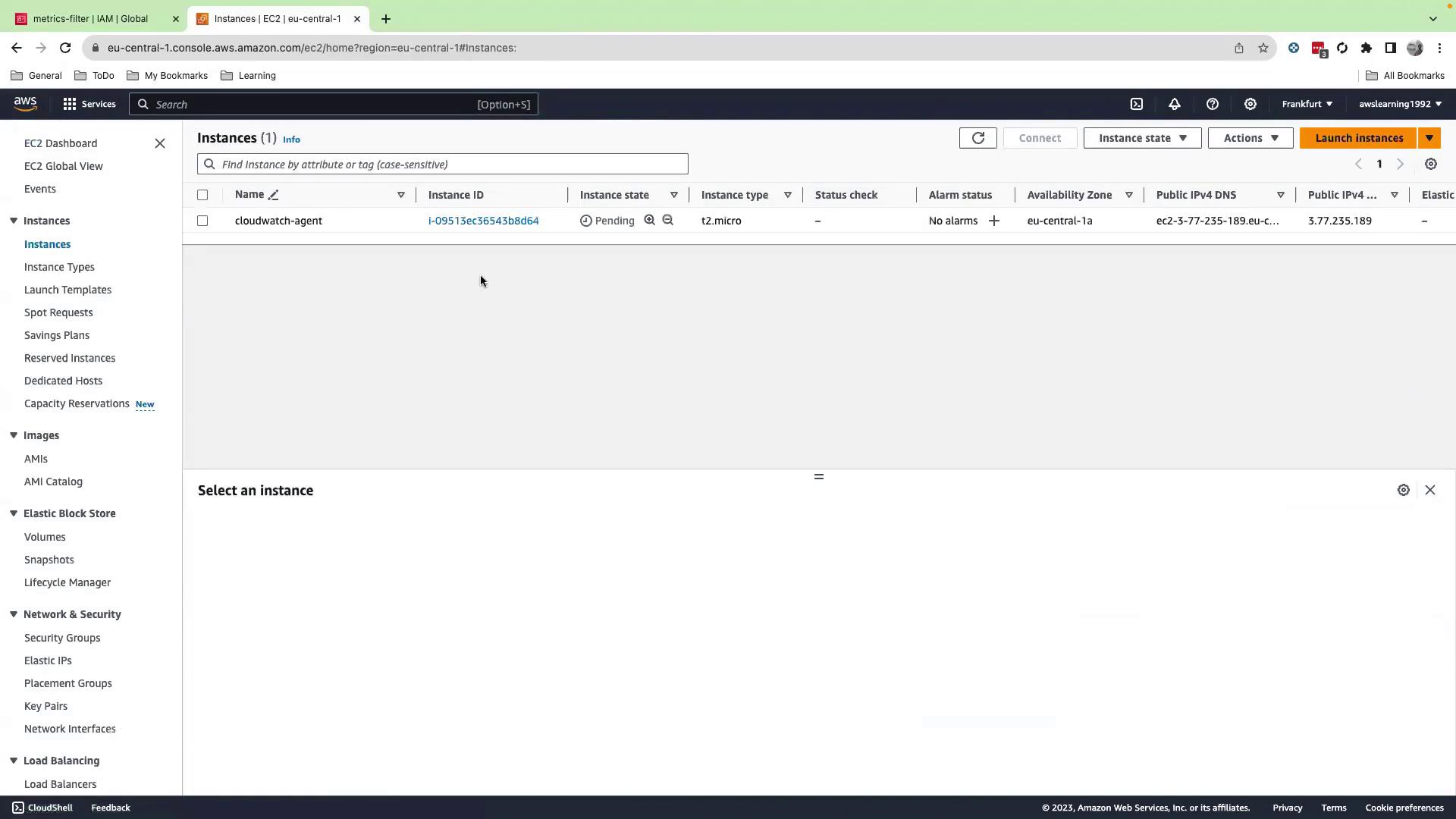Screen dimensions: 1456x819
Task: Toggle the select-all instances header checkbox
Action: [x=202, y=195]
